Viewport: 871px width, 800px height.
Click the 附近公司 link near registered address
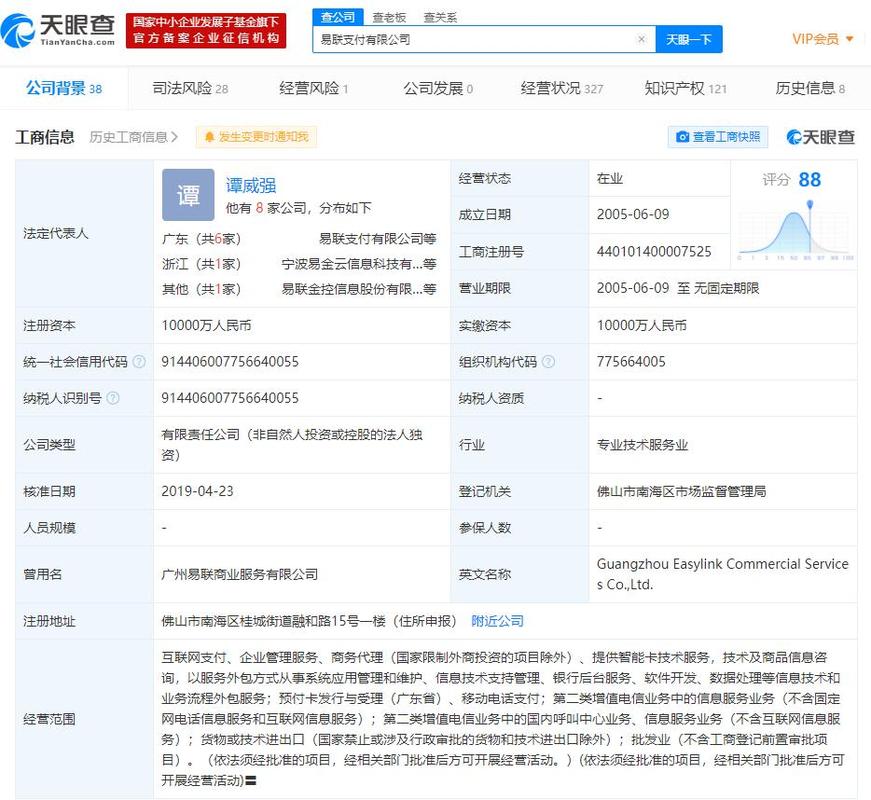click(499, 620)
